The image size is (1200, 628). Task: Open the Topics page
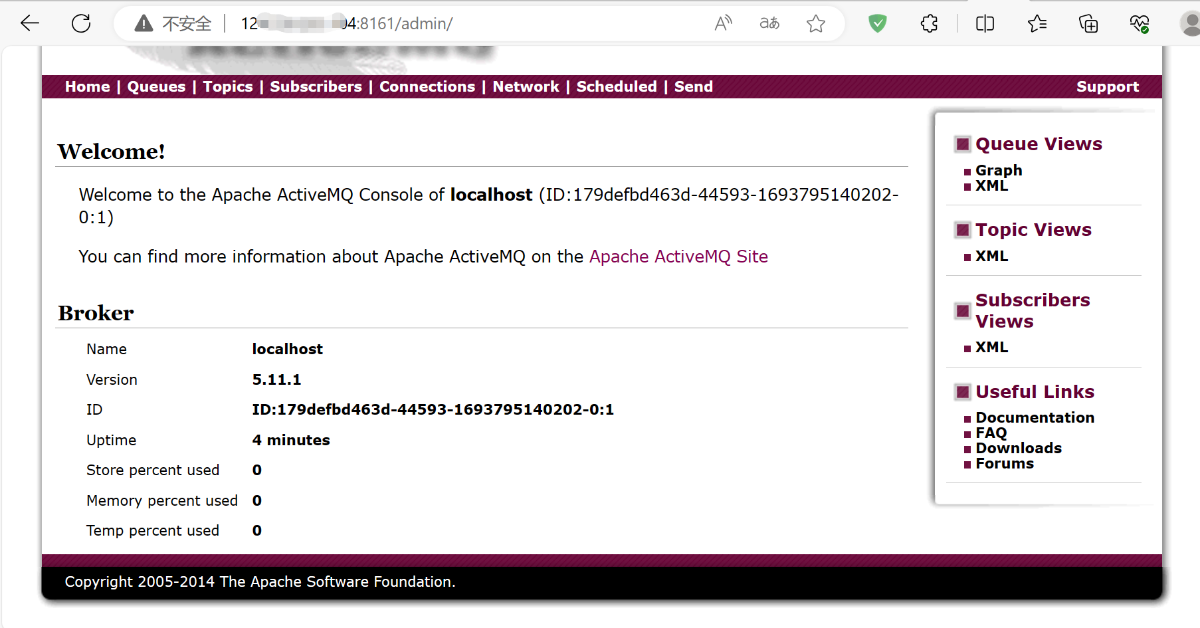[x=228, y=87]
